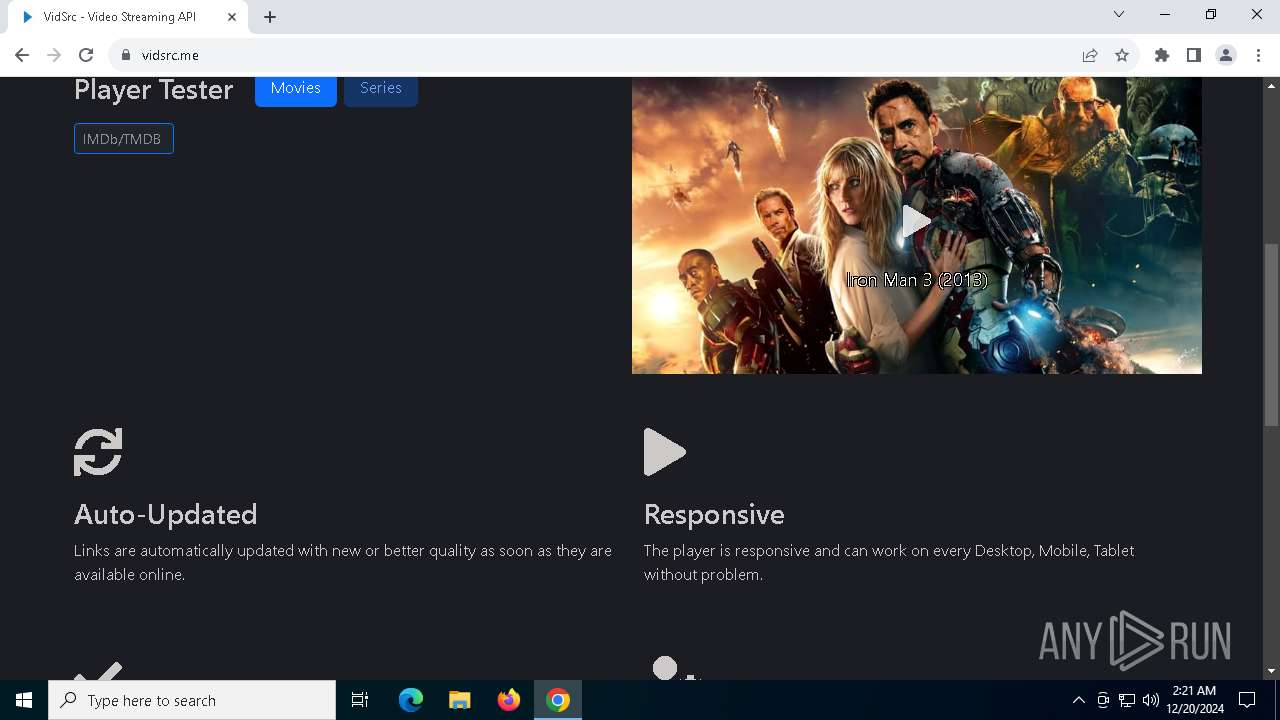
Task: Select the VidSrc - Video Streaming API tab
Action: point(128,17)
